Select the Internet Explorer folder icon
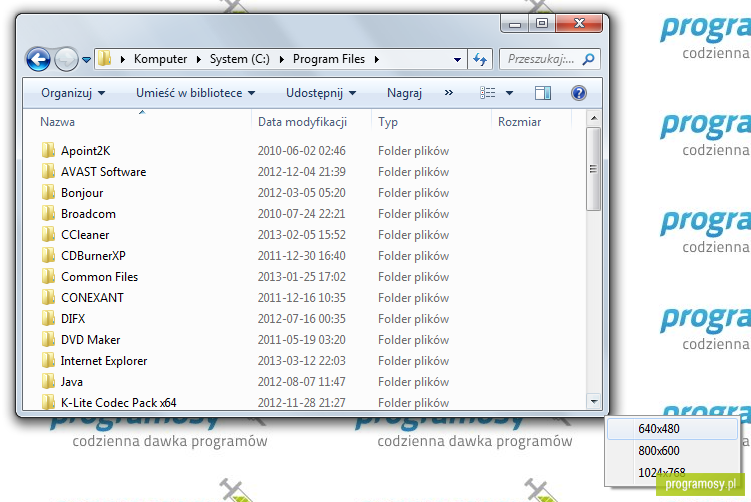The image size is (751, 502). [x=48, y=361]
